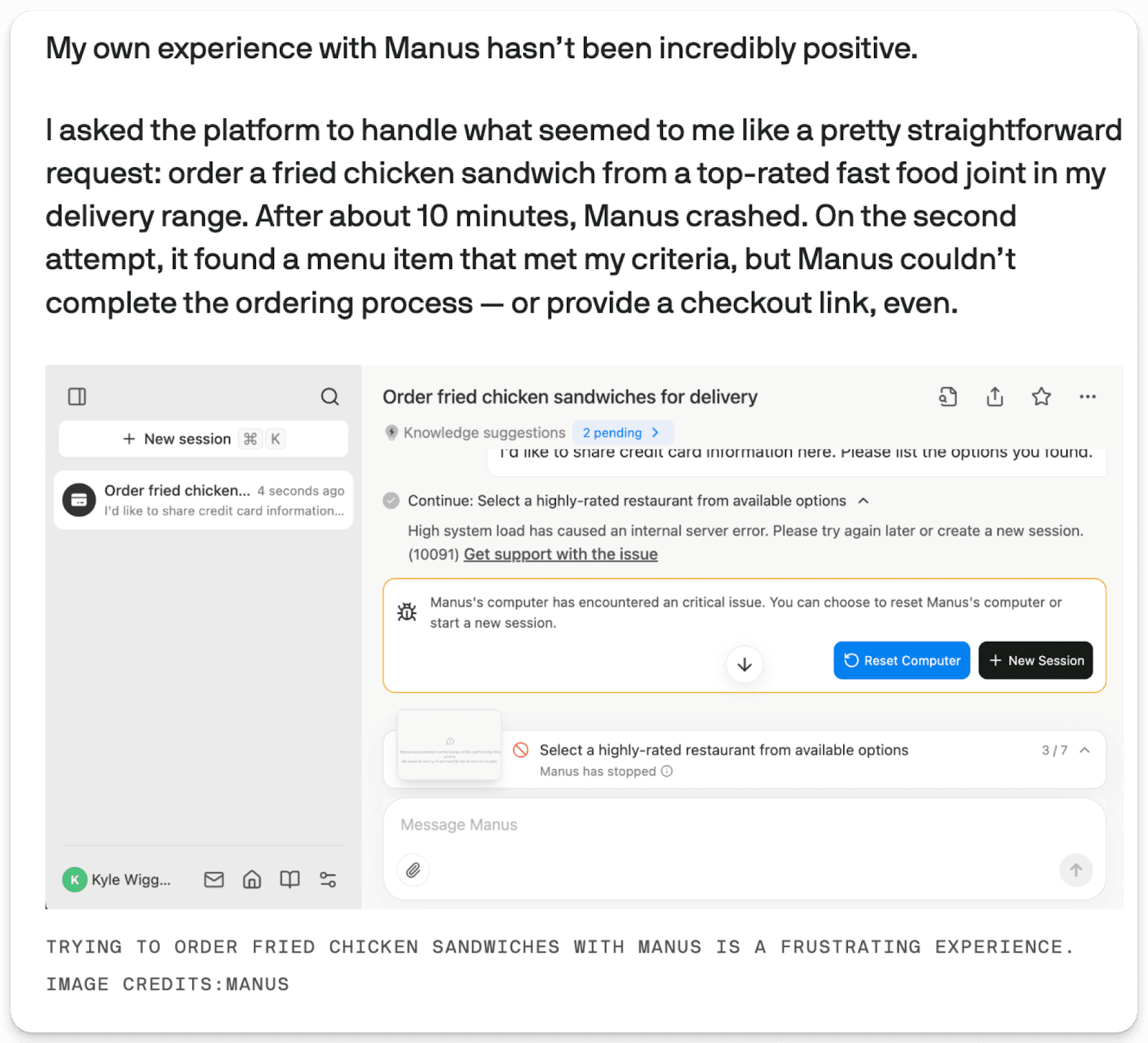
Task: Start a New Session from the error dialog
Action: [1035, 660]
